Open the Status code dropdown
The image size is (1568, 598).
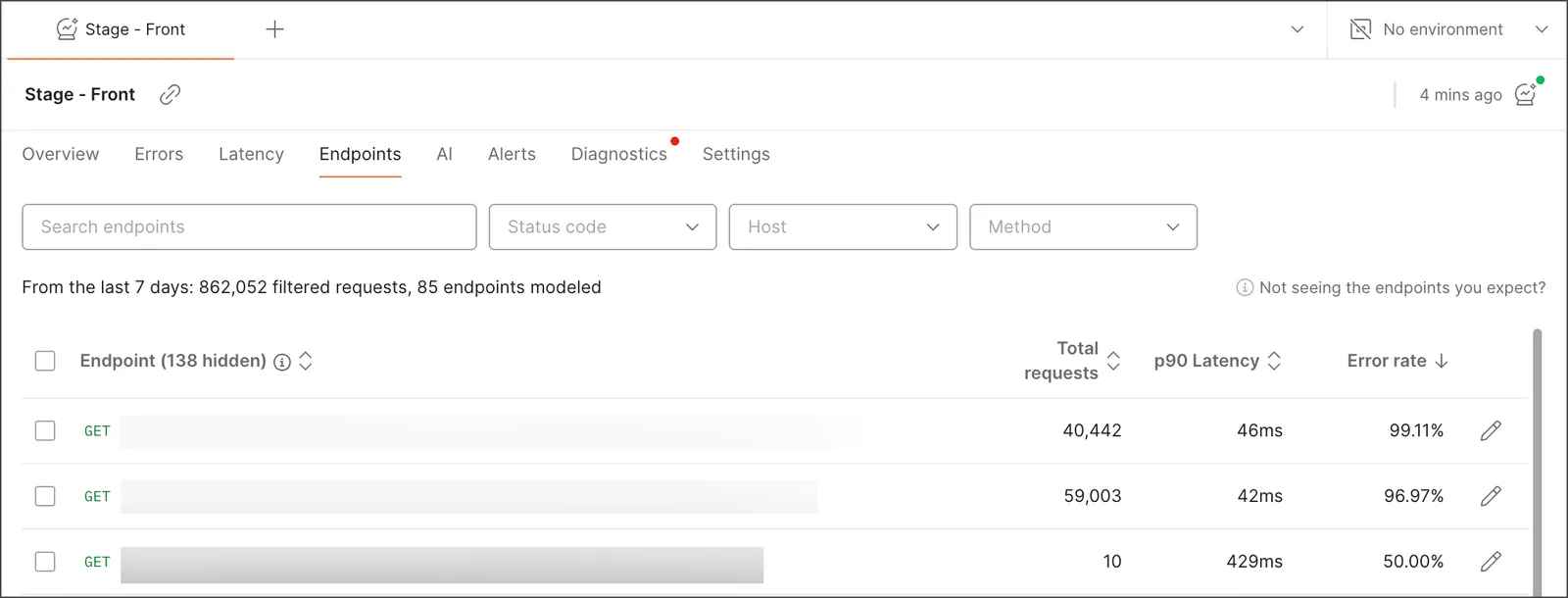tap(603, 226)
